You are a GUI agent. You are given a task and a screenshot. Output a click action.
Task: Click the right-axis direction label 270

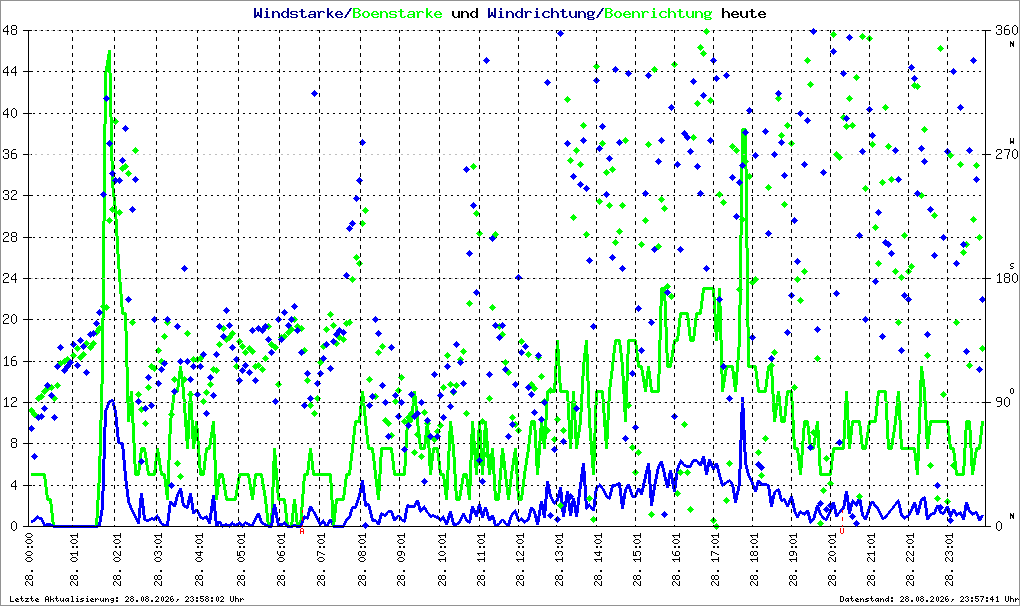[1006, 154]
